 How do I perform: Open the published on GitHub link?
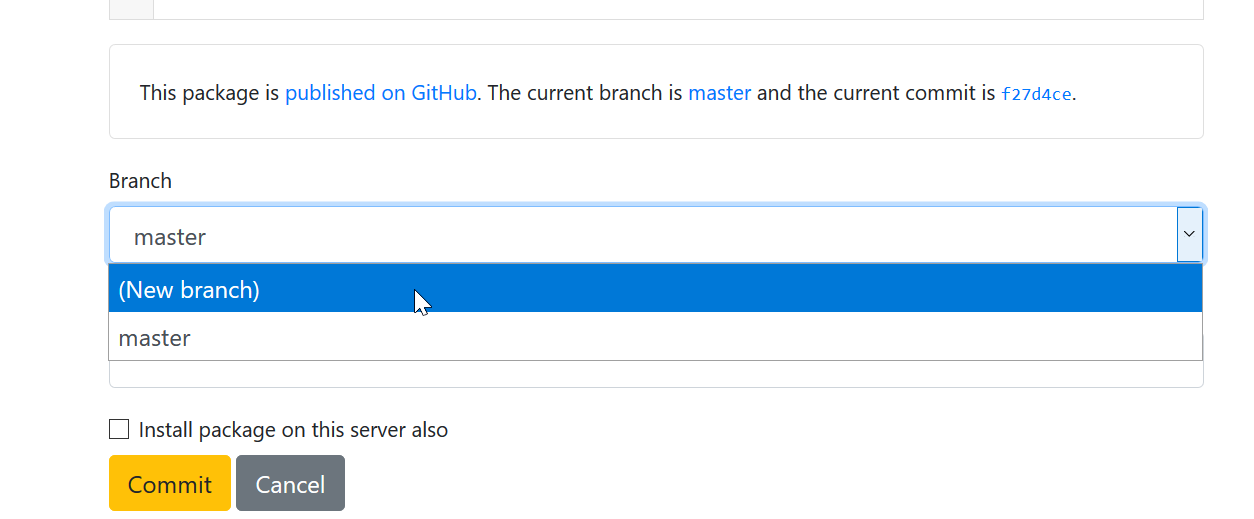tap(381, 93)
